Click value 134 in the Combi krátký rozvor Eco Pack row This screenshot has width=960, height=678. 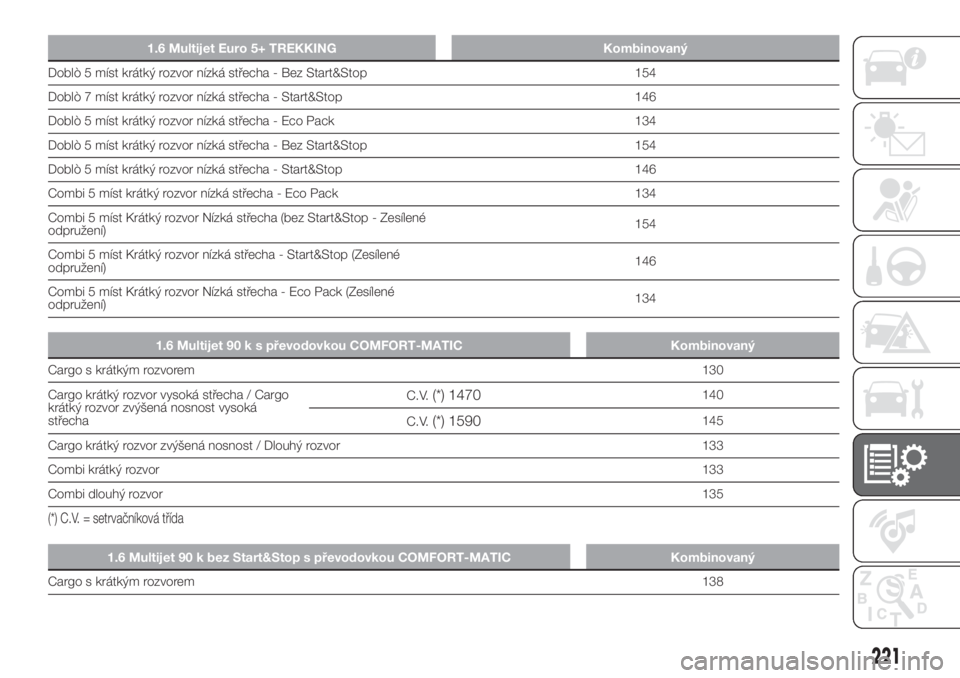(x=645, y=194)
